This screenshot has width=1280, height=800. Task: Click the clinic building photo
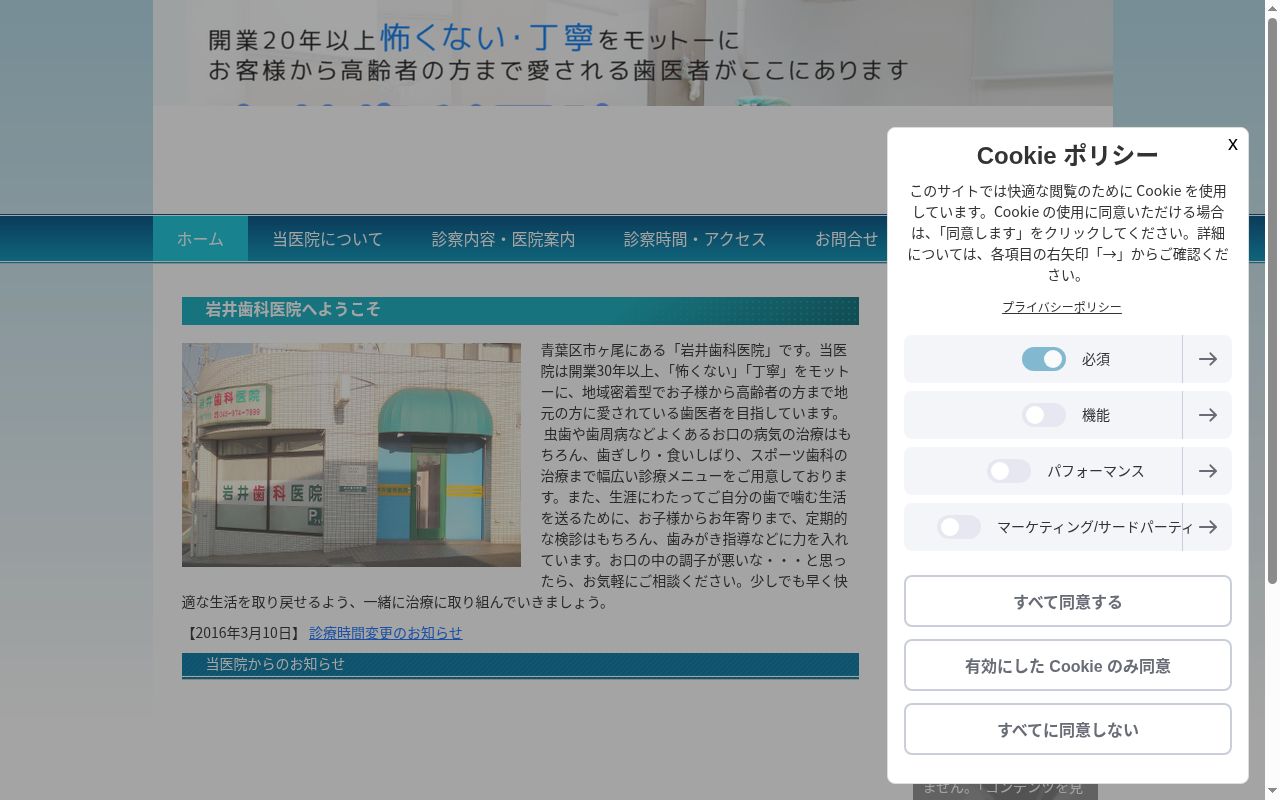coord(351,455)
